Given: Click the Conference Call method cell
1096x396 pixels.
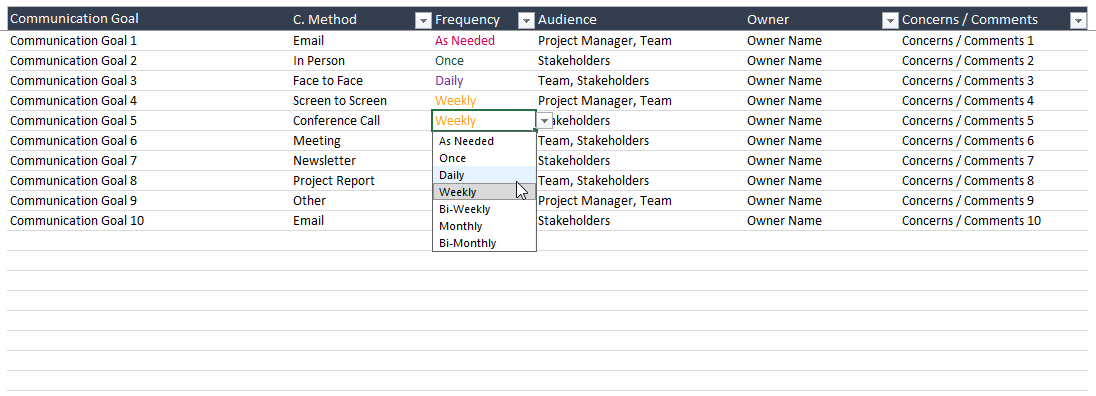Looking at the screenshot, I should pos(361,121).
